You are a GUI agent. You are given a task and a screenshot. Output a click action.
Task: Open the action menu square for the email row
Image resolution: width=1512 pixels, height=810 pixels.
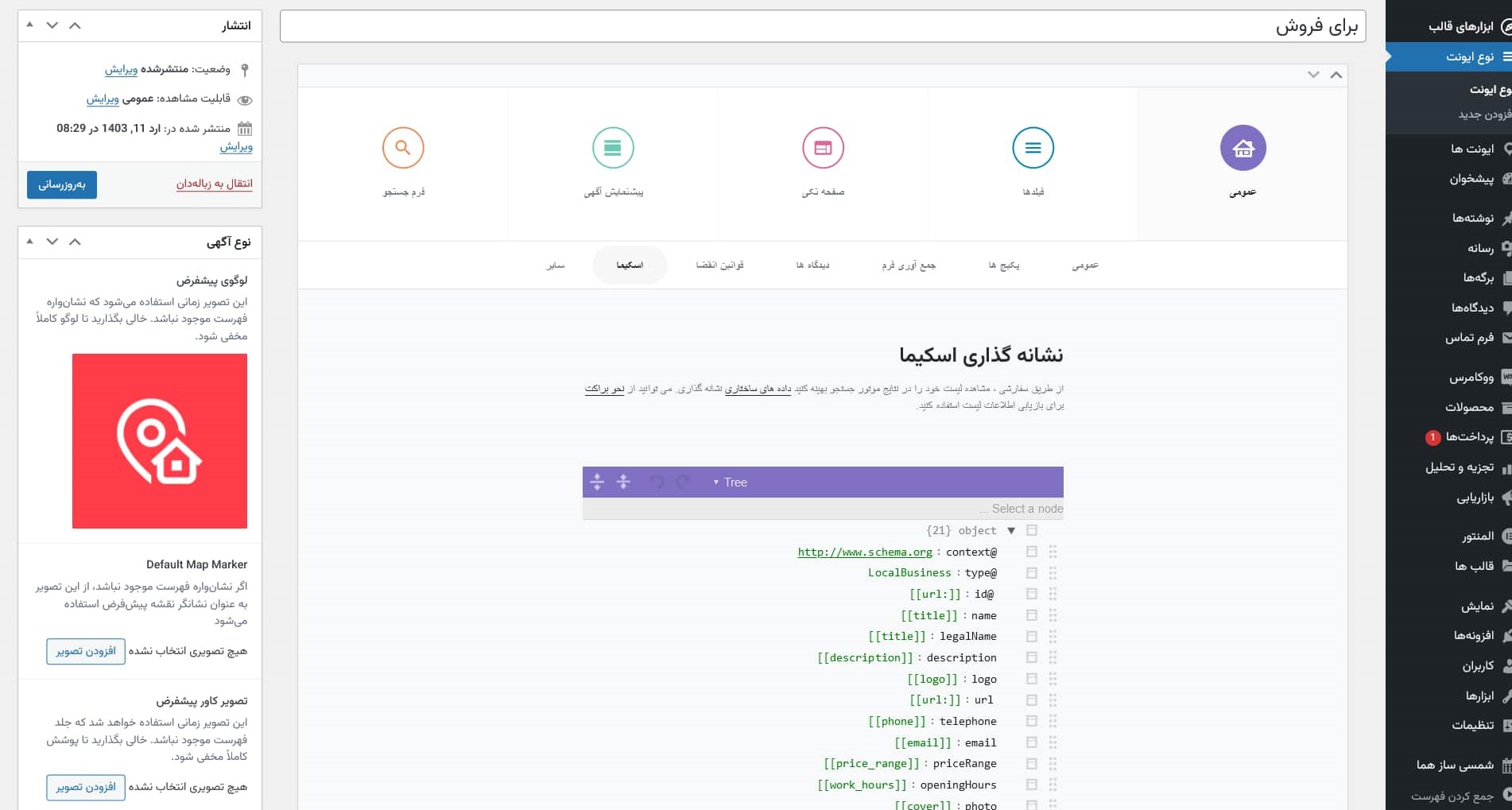tap(1032, 742)
